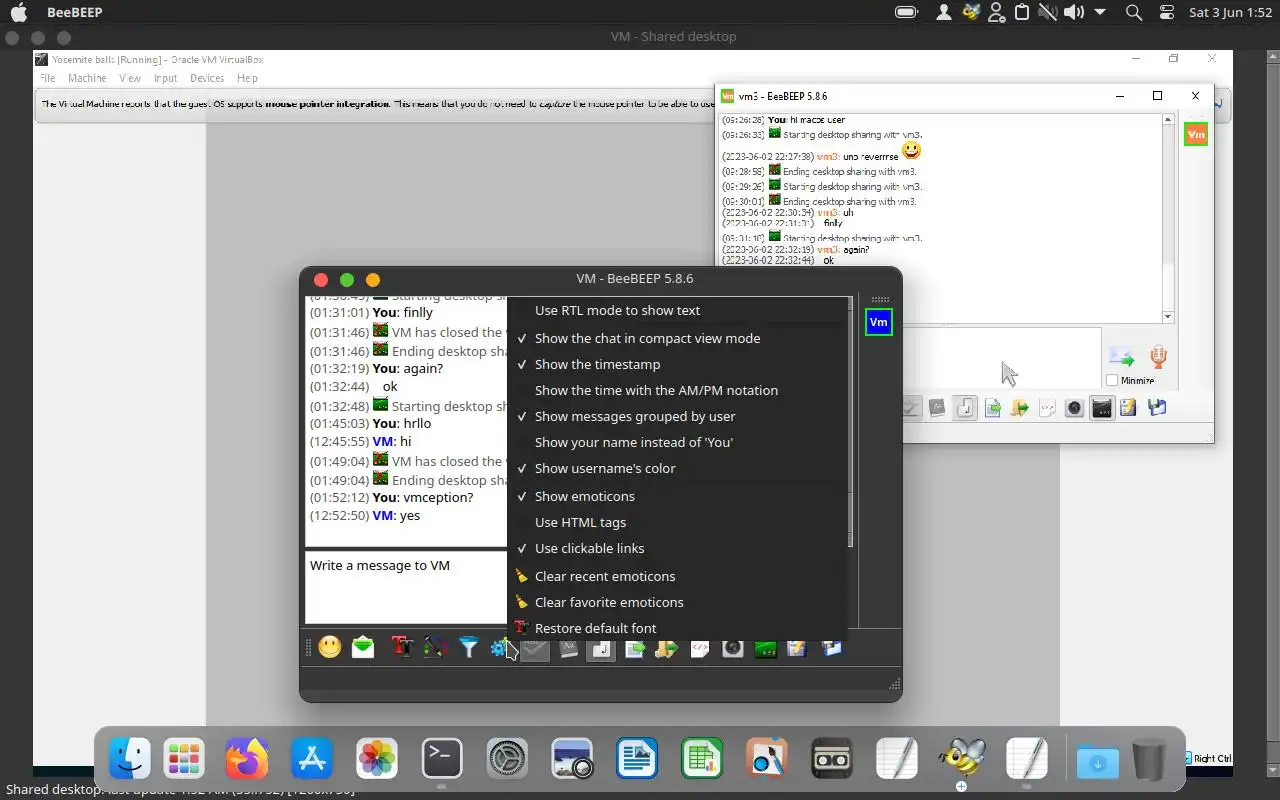Click the black desktop sharing icon in vm3 toolbar
Image resolution: width=1280 pixels, height=800 pixels.
coord(1101,408)
